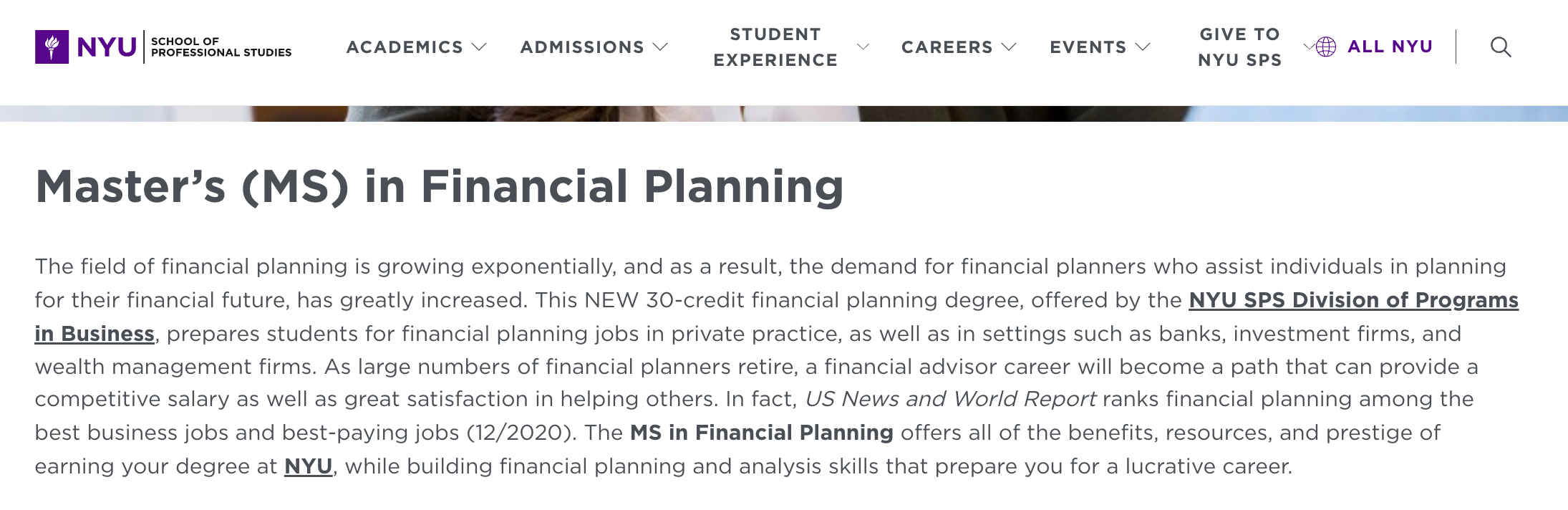Screen dimensions: 1568x510
Task: Expand the Student Experience chevron arrow
Action: 863,47
